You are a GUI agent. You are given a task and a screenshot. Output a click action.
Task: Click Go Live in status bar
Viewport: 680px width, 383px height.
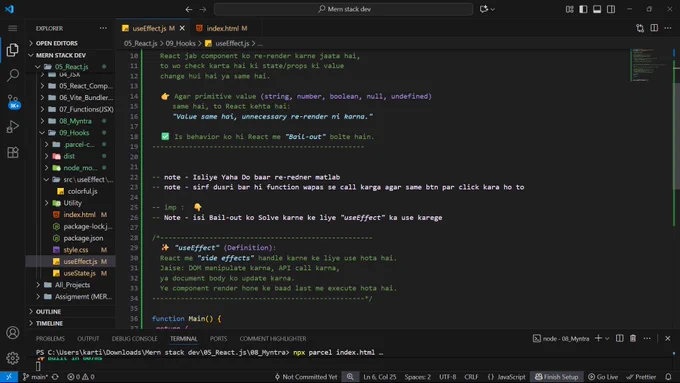pos(603,377)
